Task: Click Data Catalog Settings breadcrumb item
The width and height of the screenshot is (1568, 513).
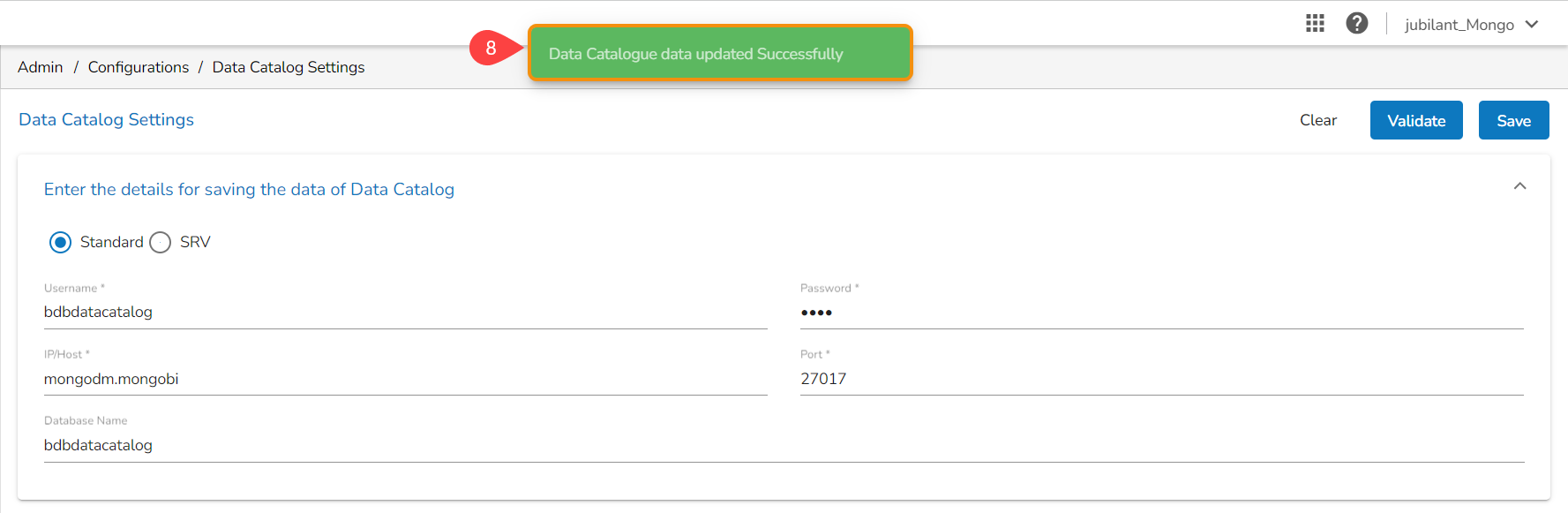Action: click(289, 67)
